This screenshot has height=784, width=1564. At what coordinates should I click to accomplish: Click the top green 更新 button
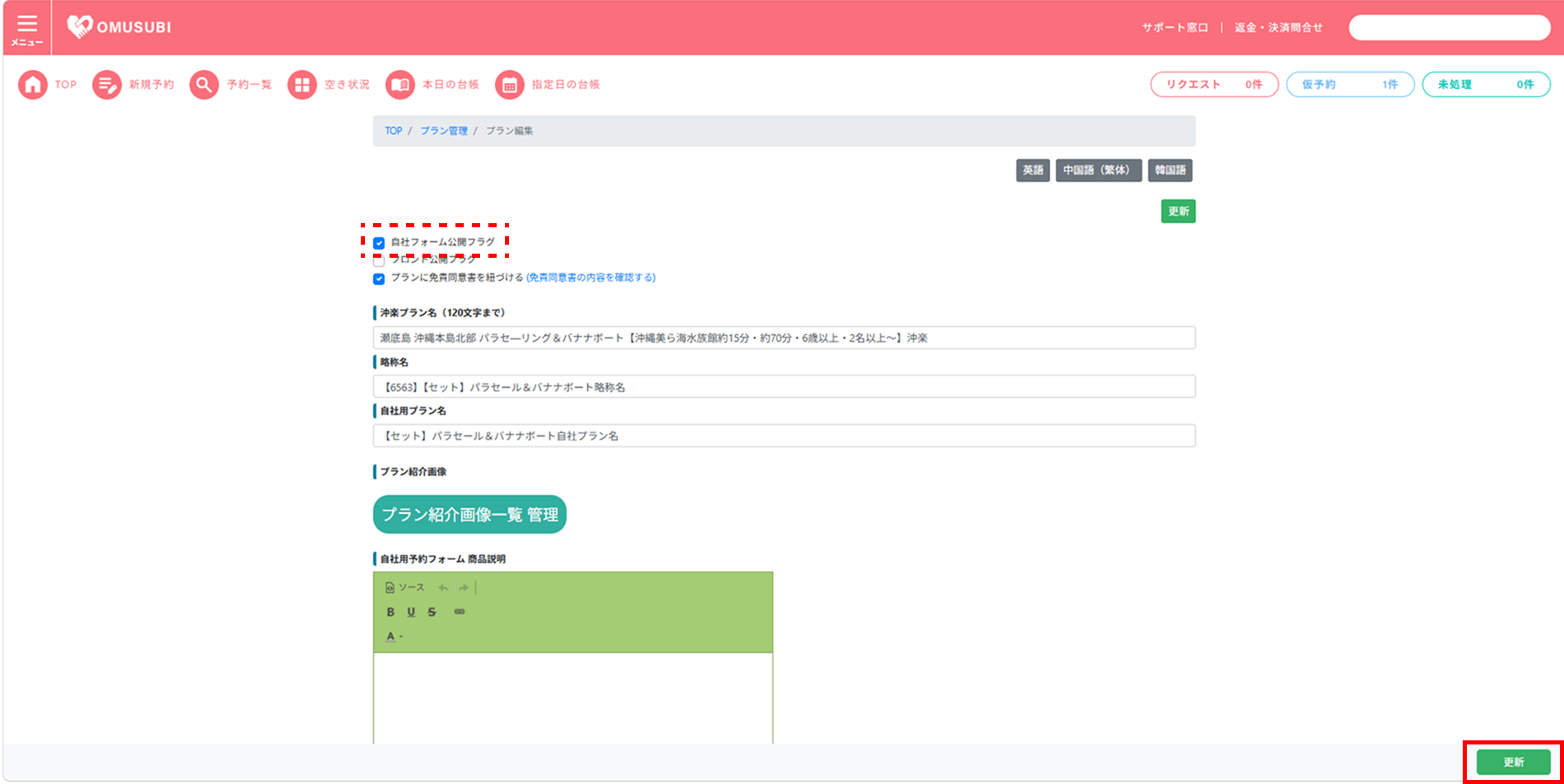point(1179,212)
